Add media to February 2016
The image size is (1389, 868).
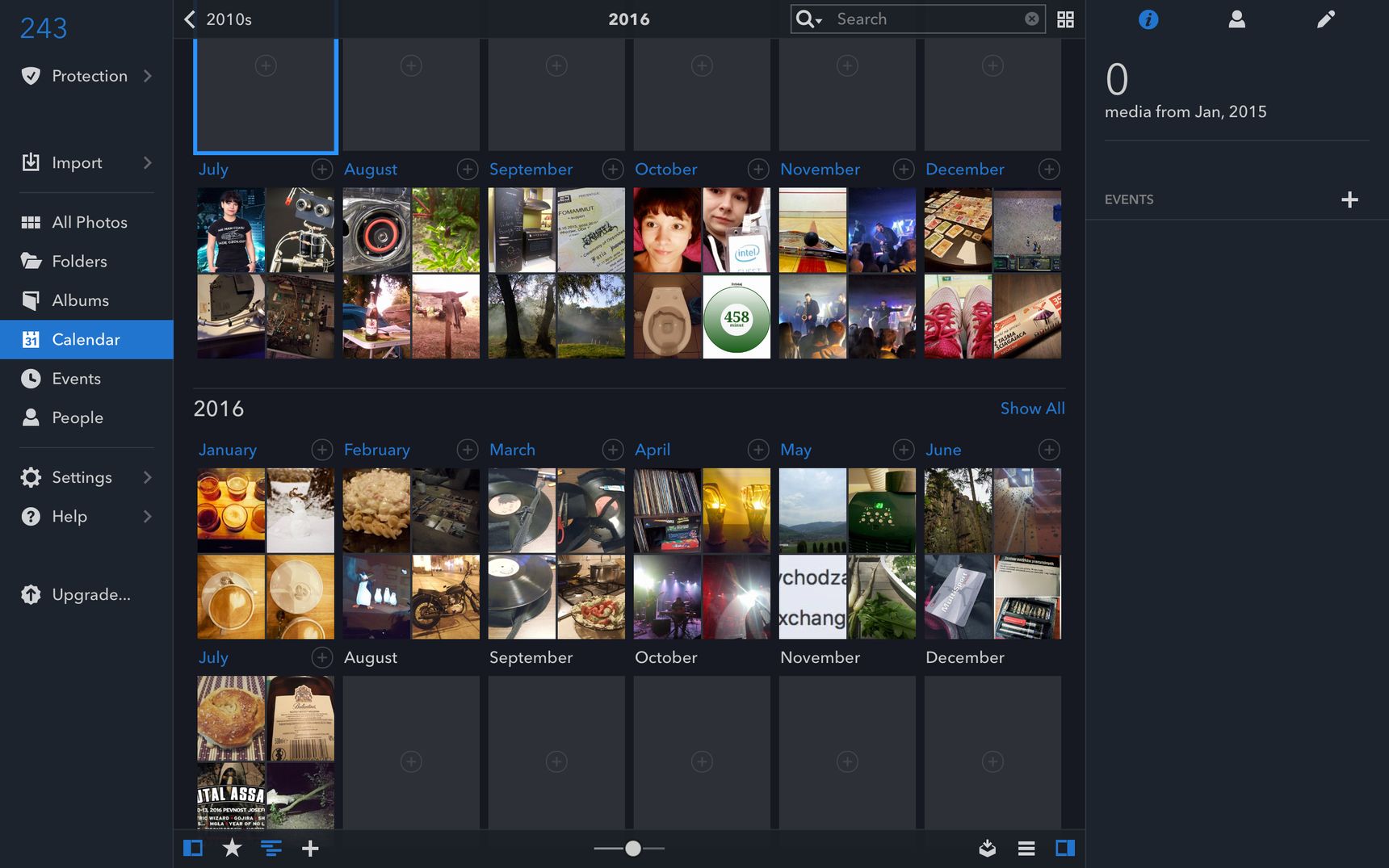tap(467, 449)
